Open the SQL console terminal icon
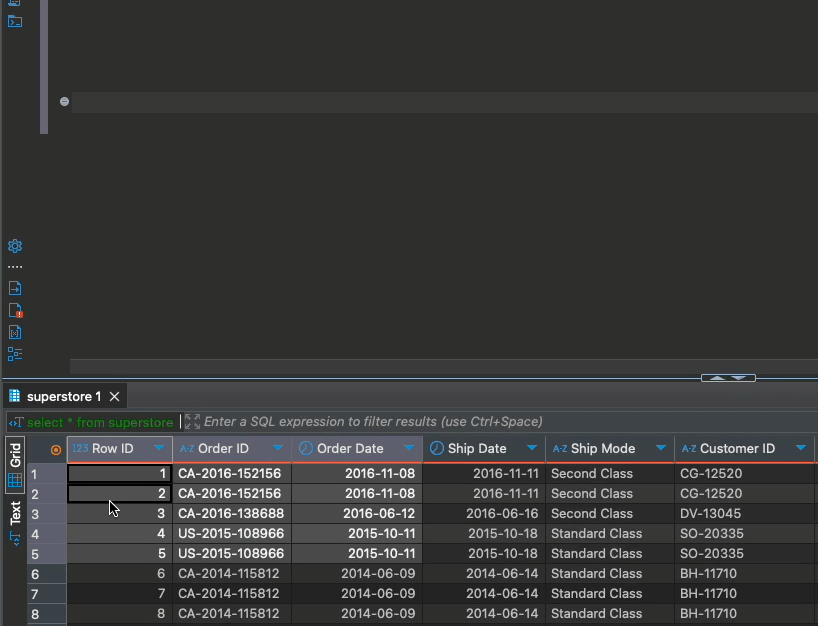The image size is (818, 626). pyautogui.click(x=15, y=21)
